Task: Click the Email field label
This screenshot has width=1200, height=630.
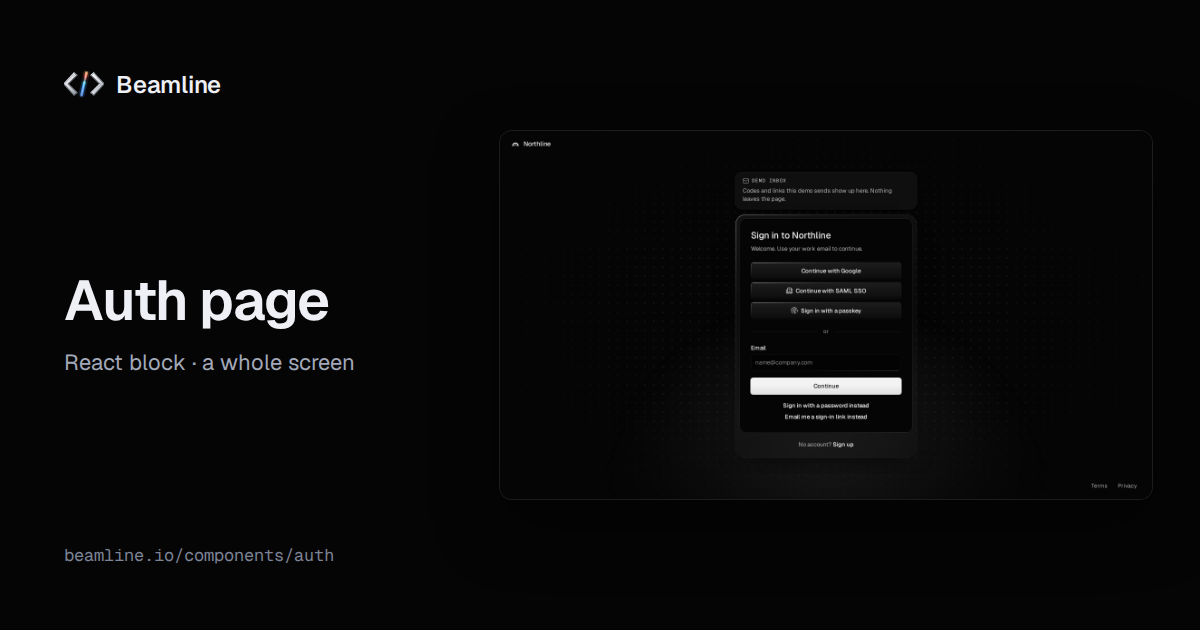Action: click(758, 348)
